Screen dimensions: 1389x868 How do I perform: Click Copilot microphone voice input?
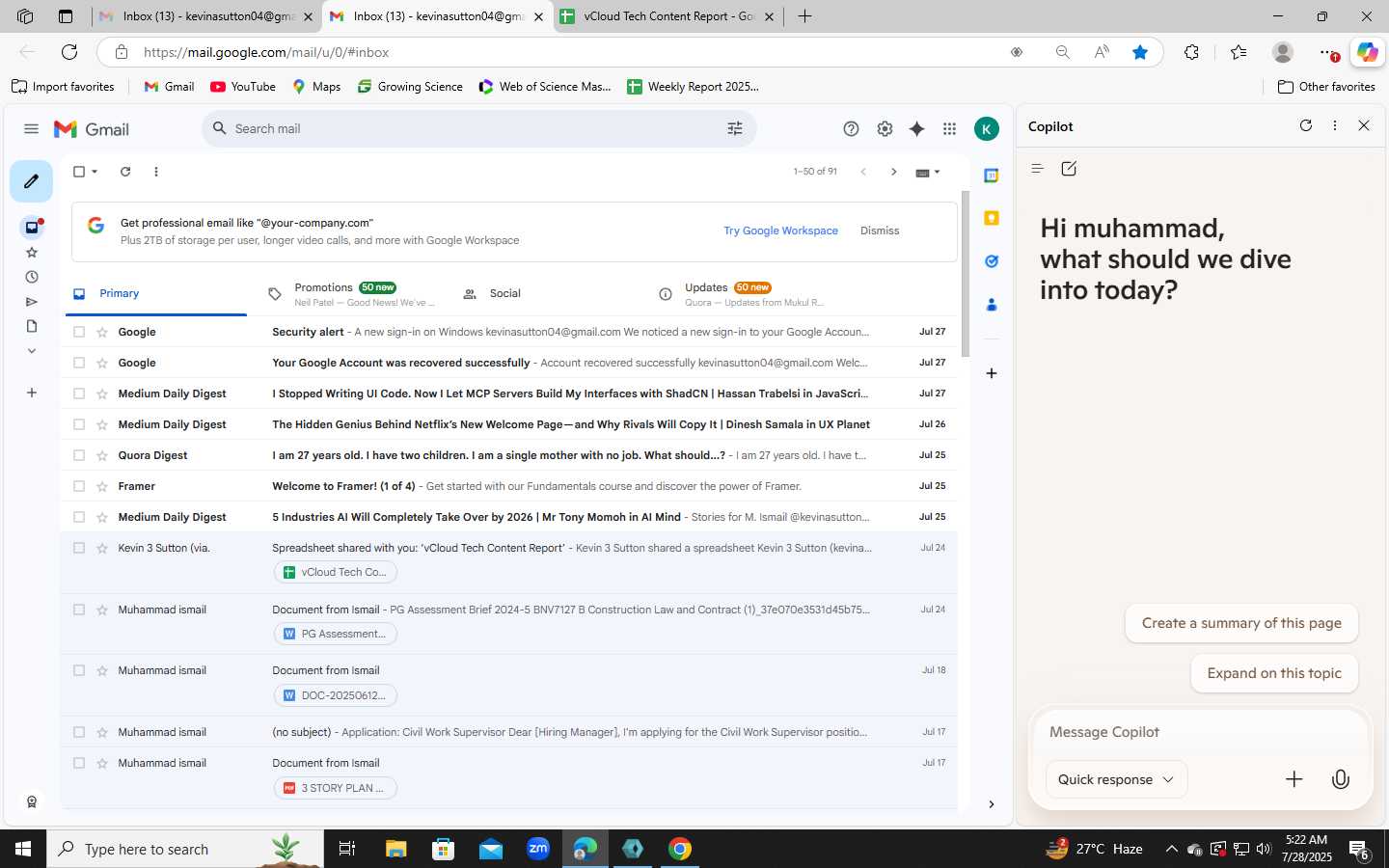click(x=1341, y=779)
